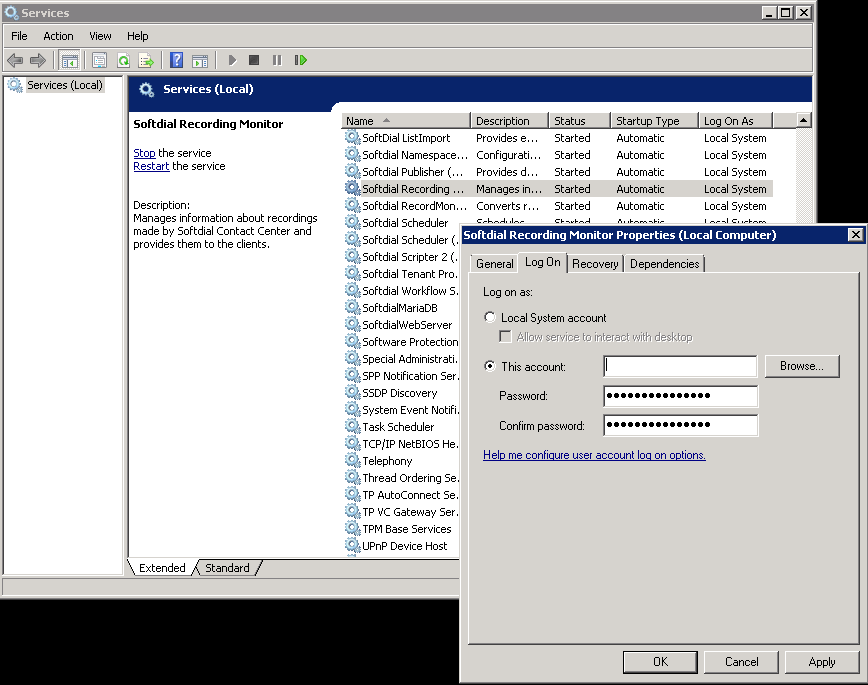Click the Refresh toolbar icon

point(123,60)
